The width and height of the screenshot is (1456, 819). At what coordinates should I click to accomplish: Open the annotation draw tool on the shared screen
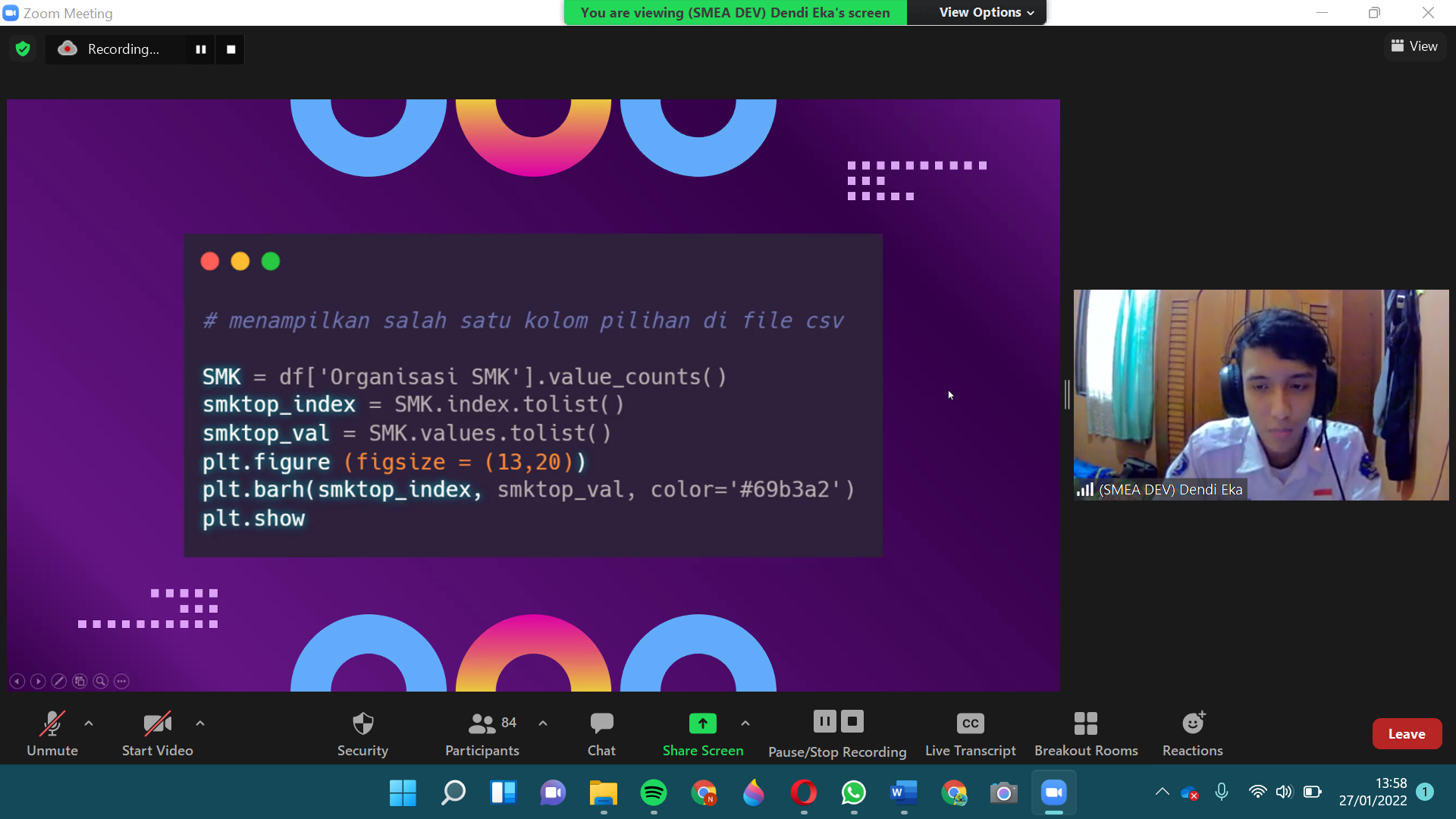pyautogui.click(x=59, y=681)
